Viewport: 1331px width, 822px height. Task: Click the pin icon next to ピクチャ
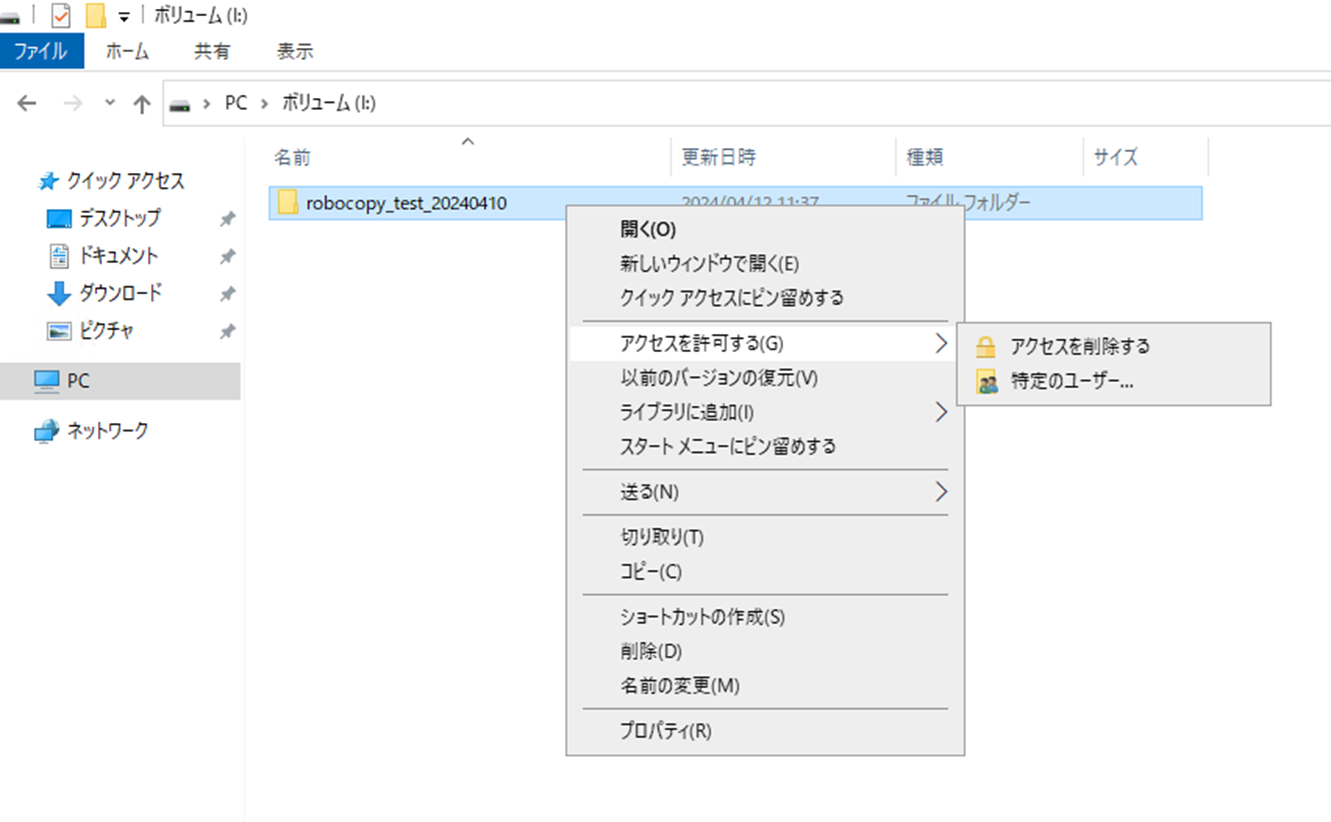point(227,331)
